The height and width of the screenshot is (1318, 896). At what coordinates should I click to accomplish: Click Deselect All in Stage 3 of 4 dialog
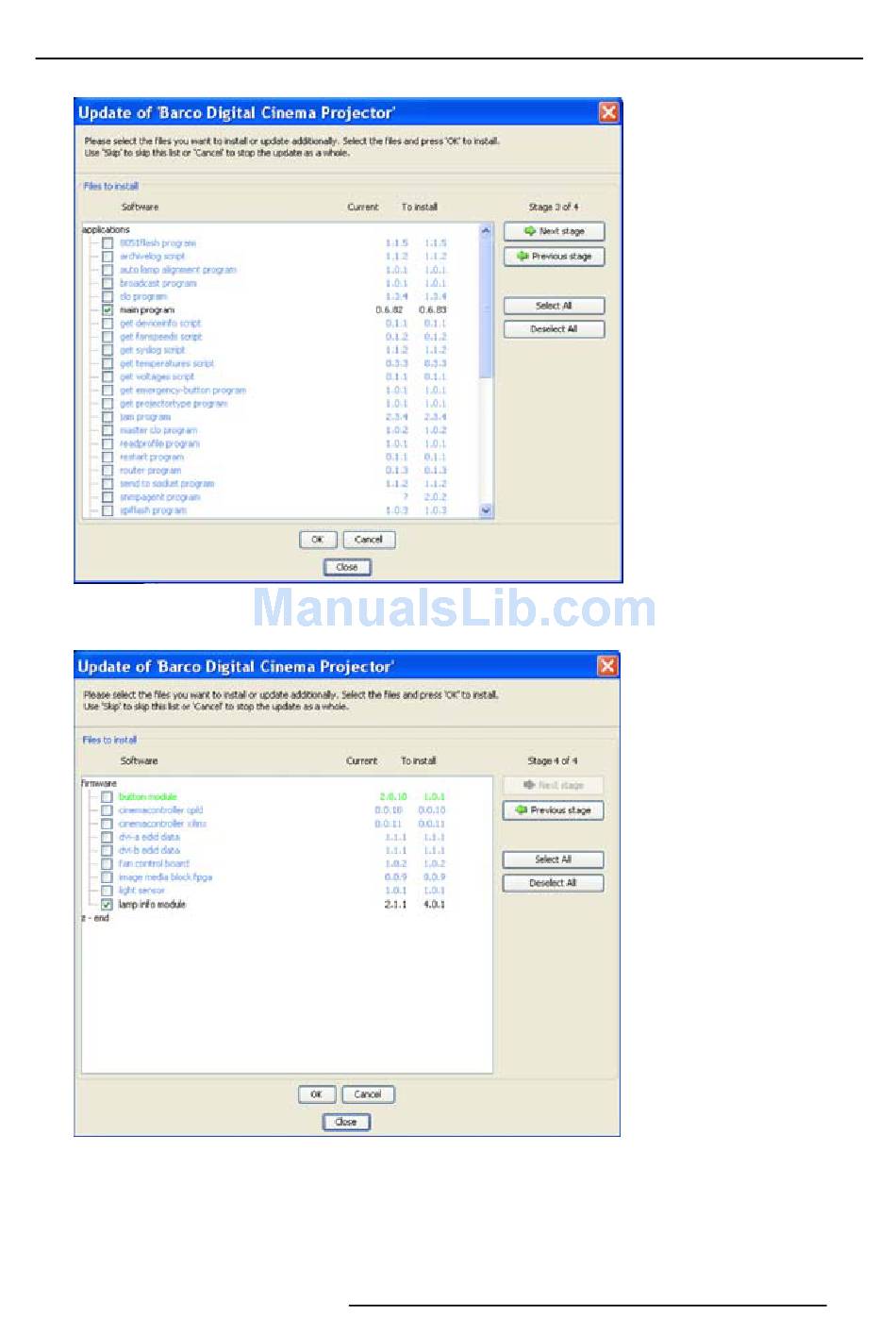(x=554, y=329)
